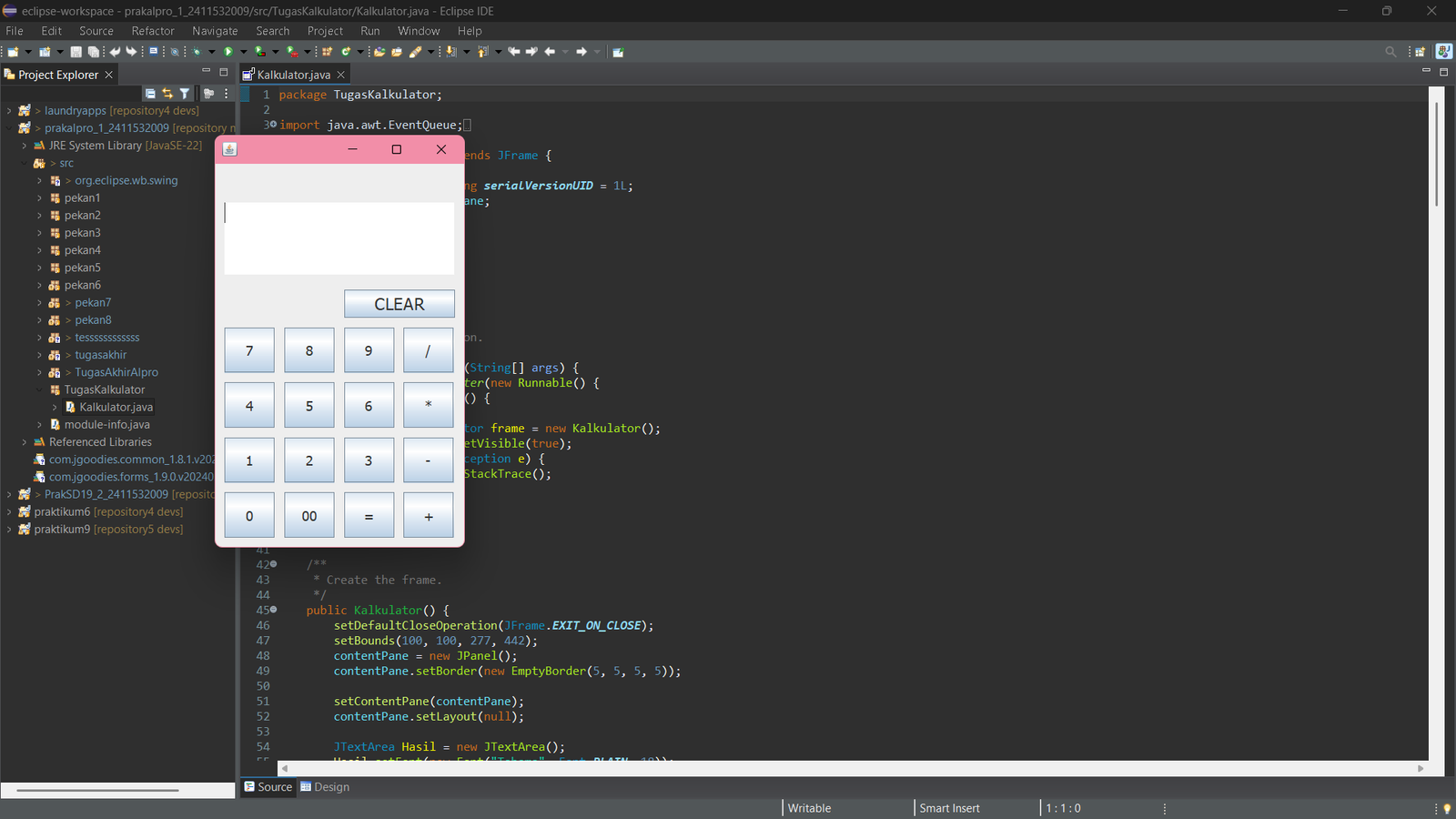The height and width of the screenshot is (819, 1456).
Task: Switch to the Design tab
Action: (325, 787)
